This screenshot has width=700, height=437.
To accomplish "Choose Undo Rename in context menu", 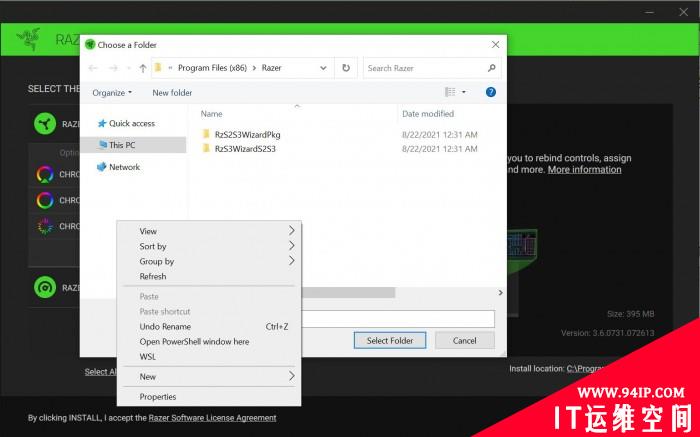I will pos(209,326).
